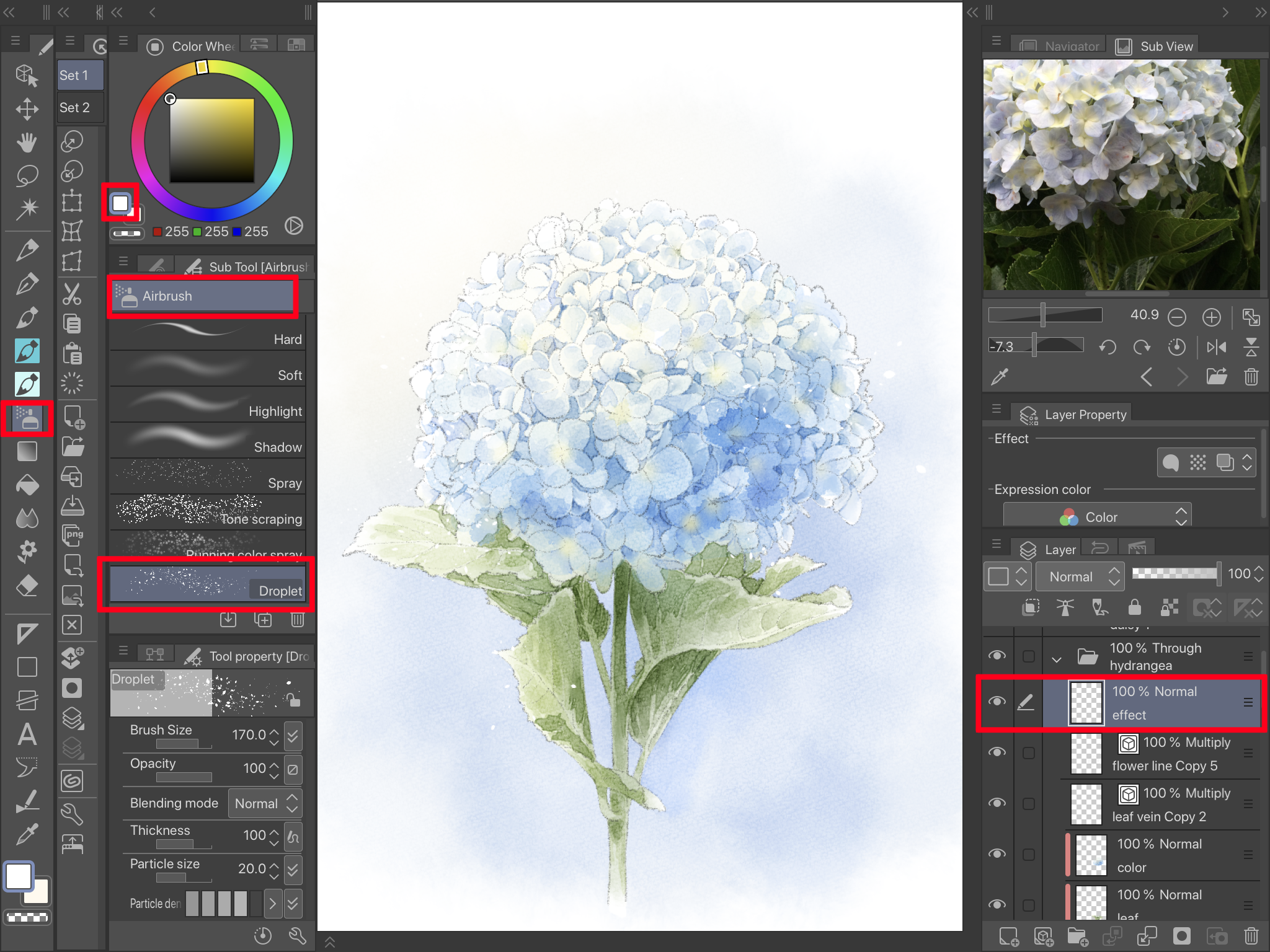Hide the flower line Copy 5 layer
Screen dimensions: 1270x952
[997, 752]
